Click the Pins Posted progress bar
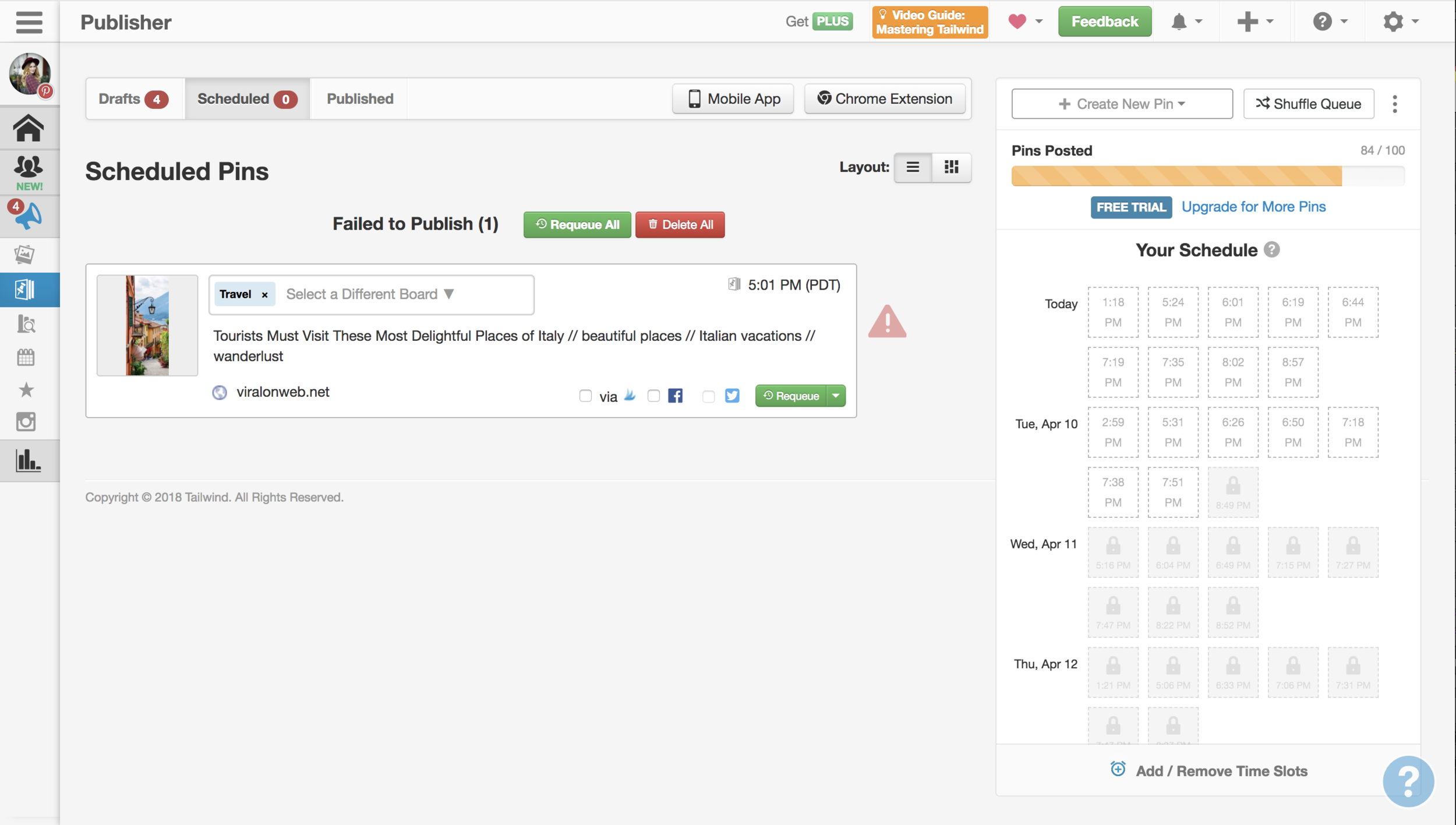 point(1208,176)
